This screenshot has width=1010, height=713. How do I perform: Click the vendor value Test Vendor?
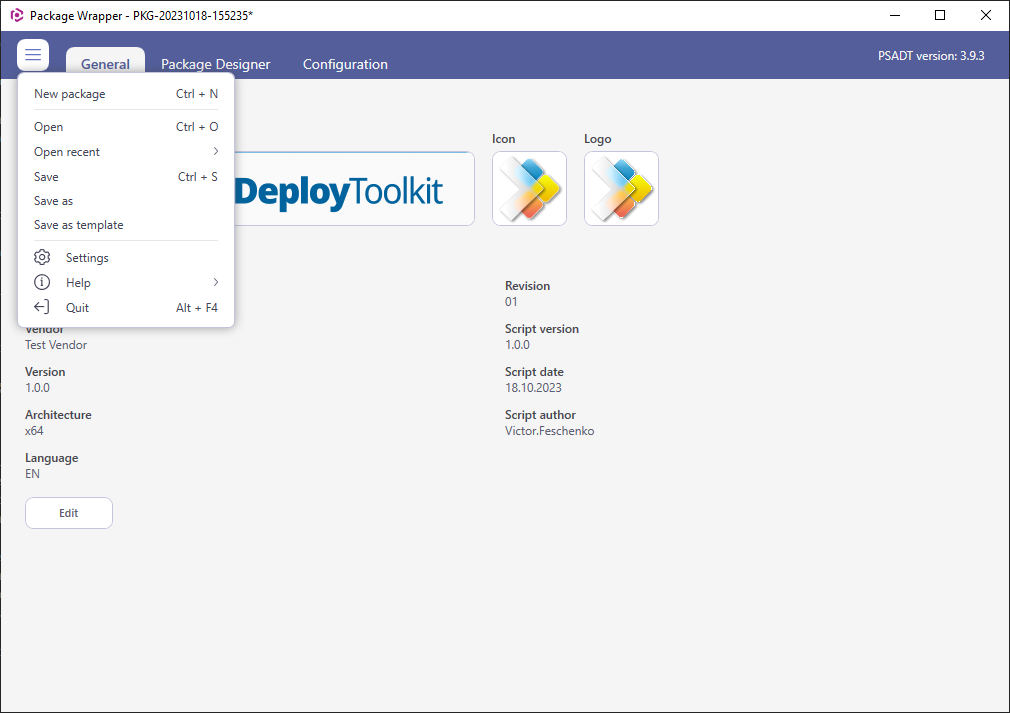pyautogui.click(x=56, y=345)
